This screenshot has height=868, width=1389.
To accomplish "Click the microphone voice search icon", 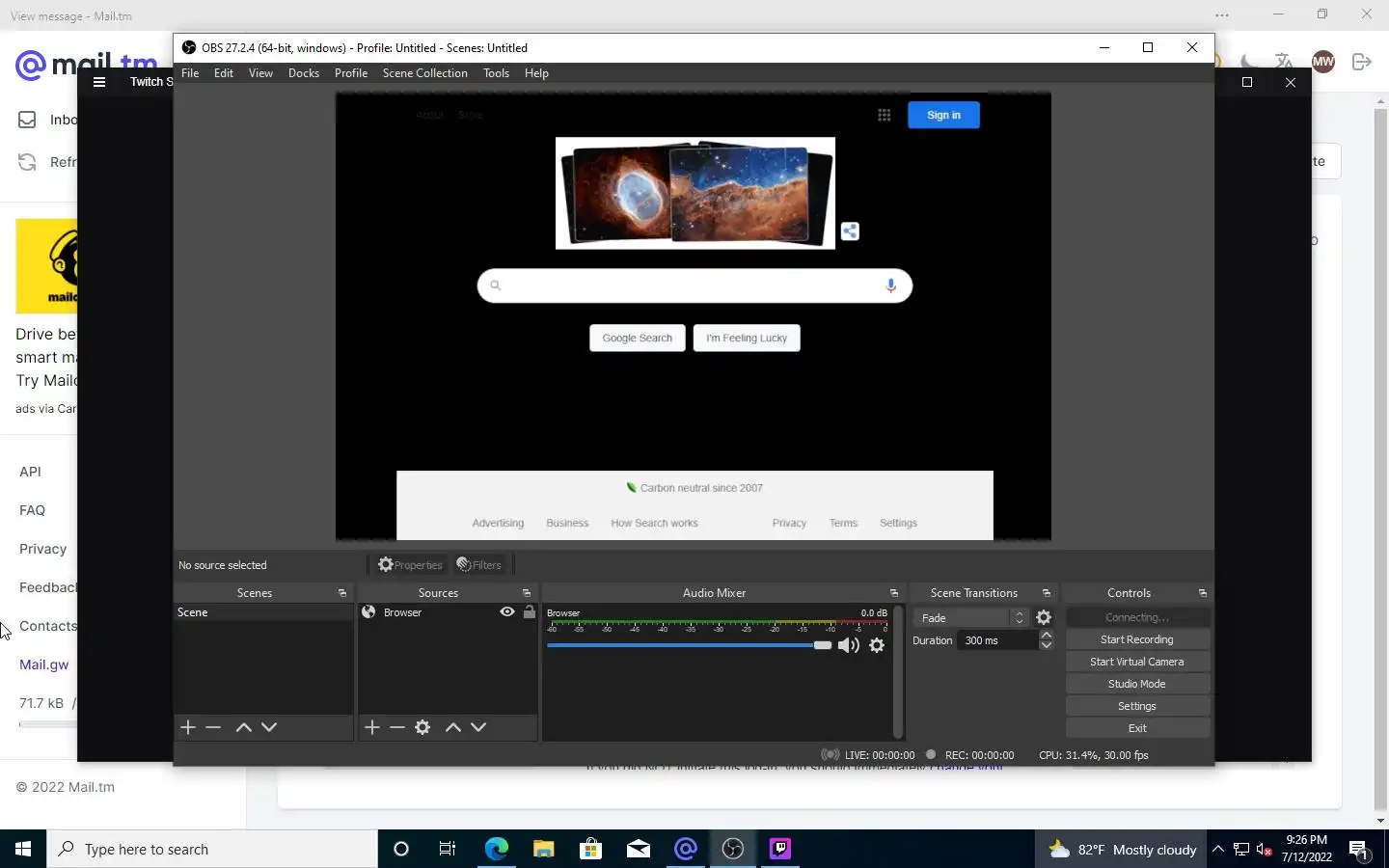I will click(890, 285).
